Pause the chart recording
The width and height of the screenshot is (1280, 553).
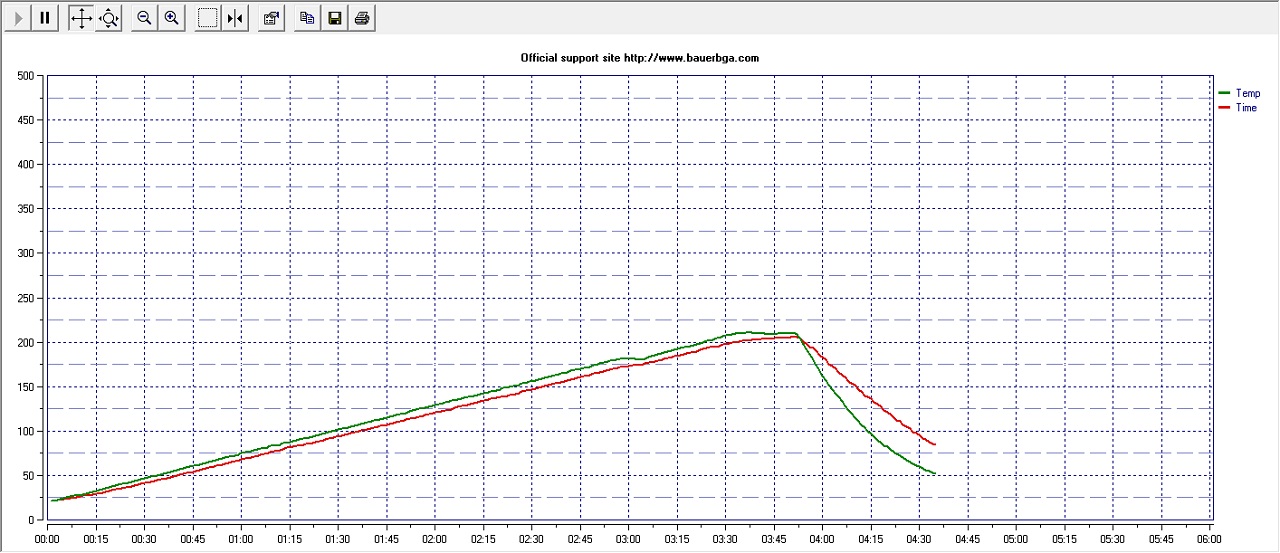[45, 18]
